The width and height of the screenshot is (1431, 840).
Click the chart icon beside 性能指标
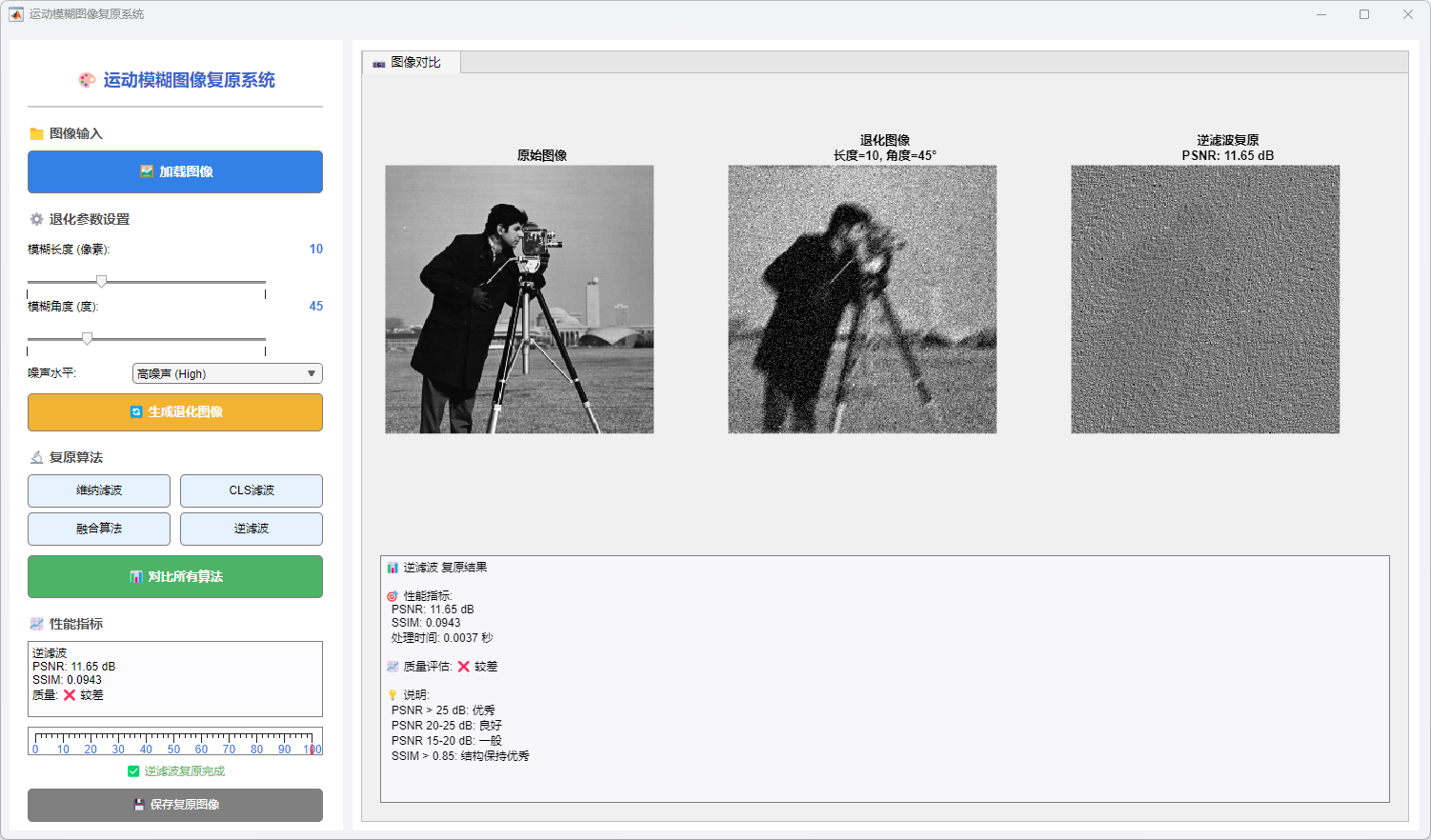click(x=36, y=624)
